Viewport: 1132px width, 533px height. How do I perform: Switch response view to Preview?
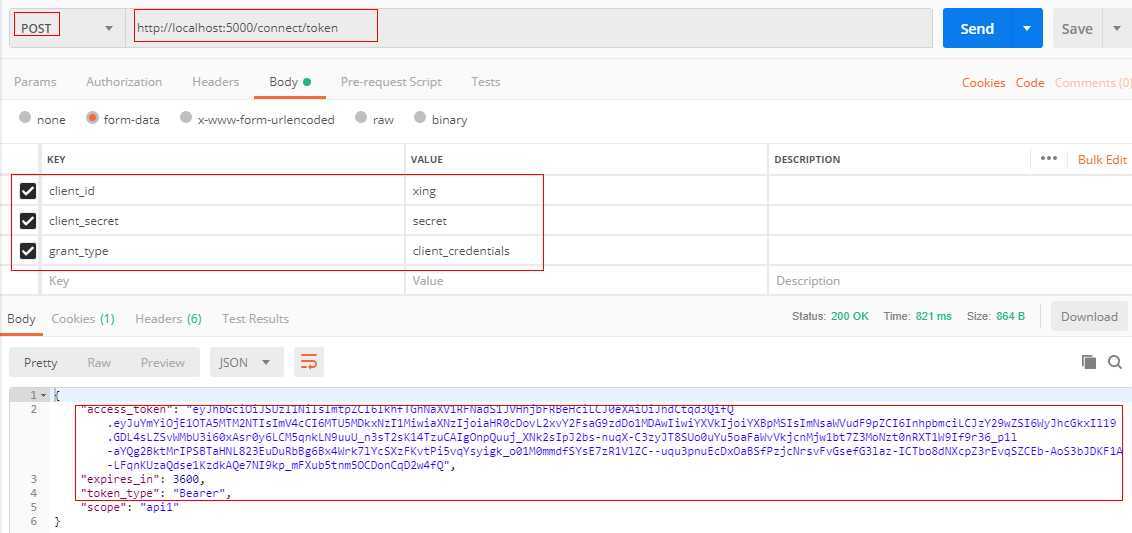pos(162,363)
